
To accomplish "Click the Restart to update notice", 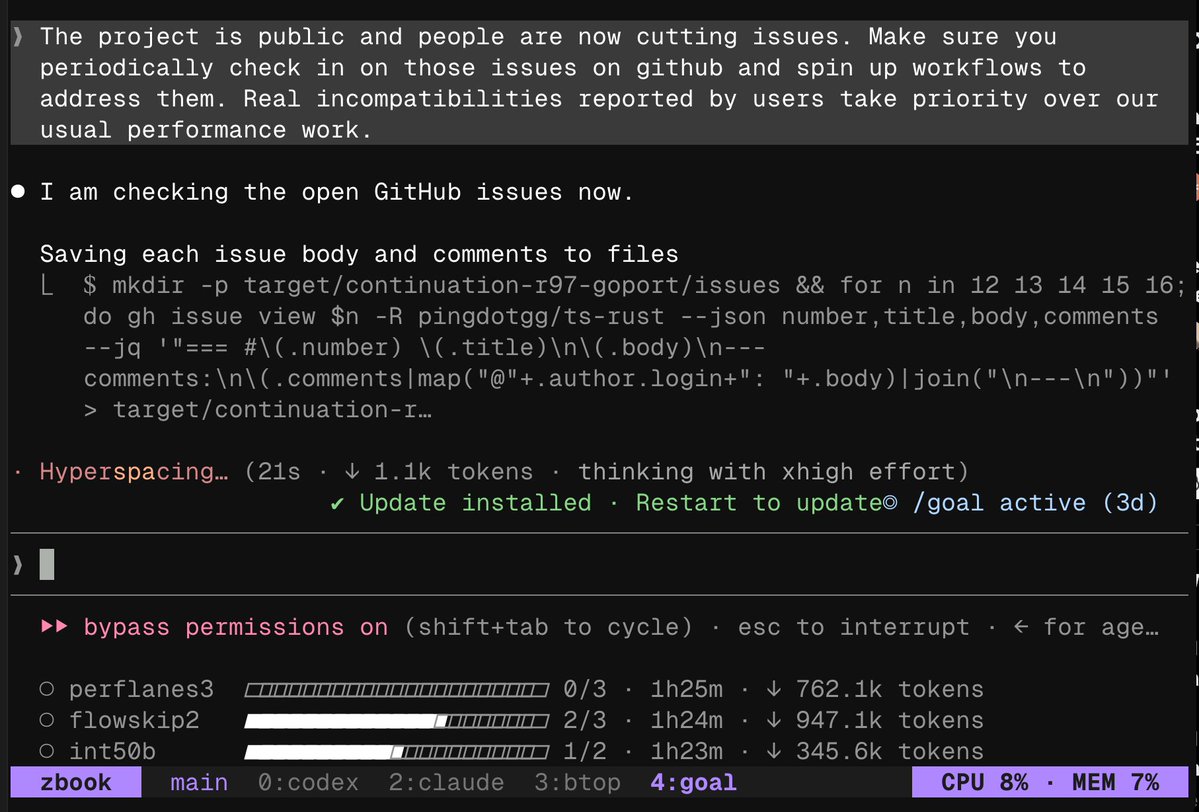I will tap(759, 503).
